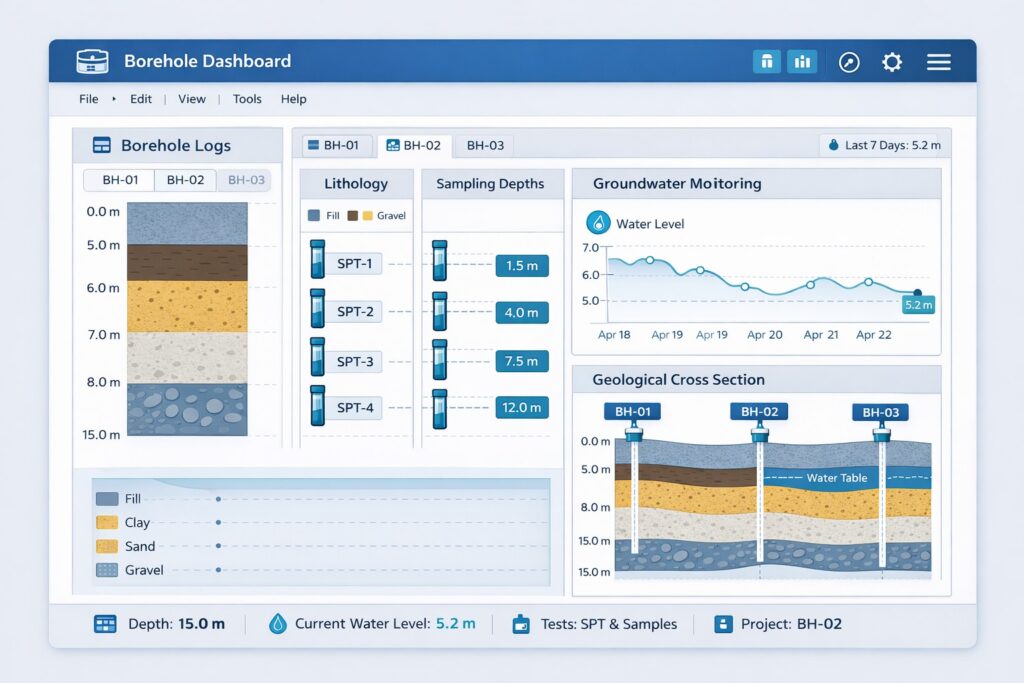Open the View menu
Screen dimensions: 1024x683
pyautogui.click(x=192, y=99)
